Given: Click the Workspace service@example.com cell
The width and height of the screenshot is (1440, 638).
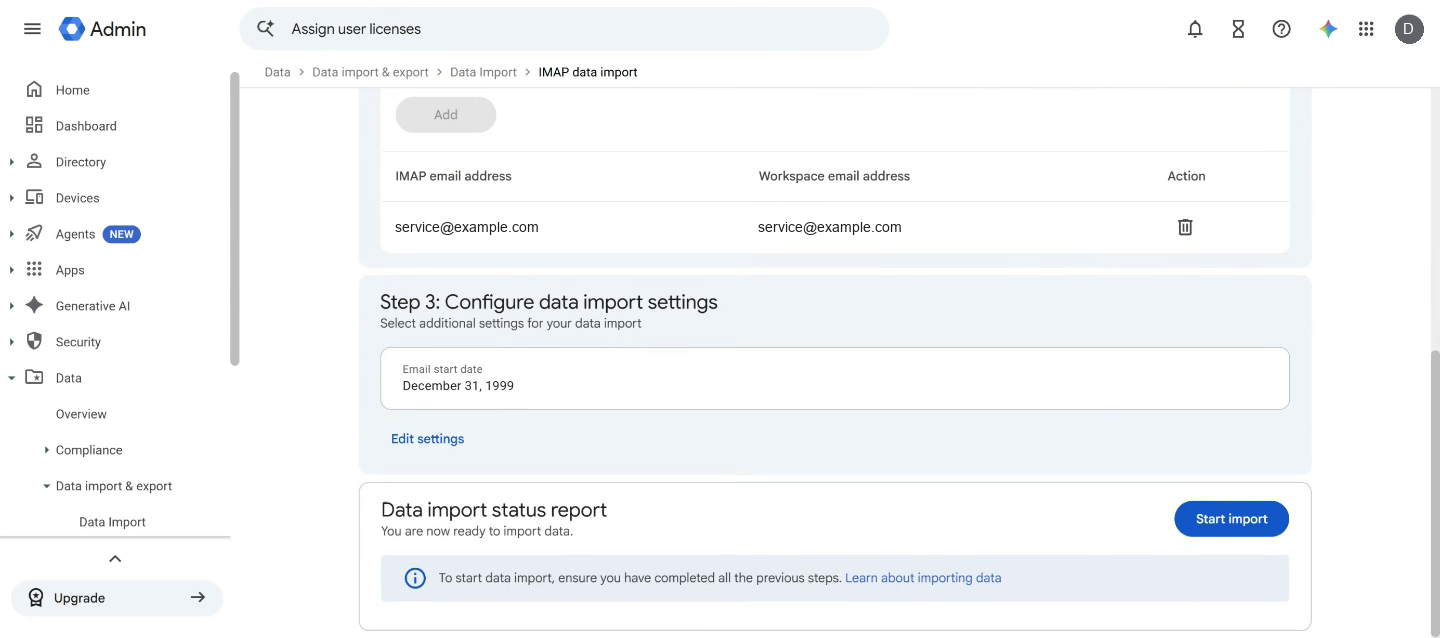Looking at the screenshot, I should [x=830, y=227].
